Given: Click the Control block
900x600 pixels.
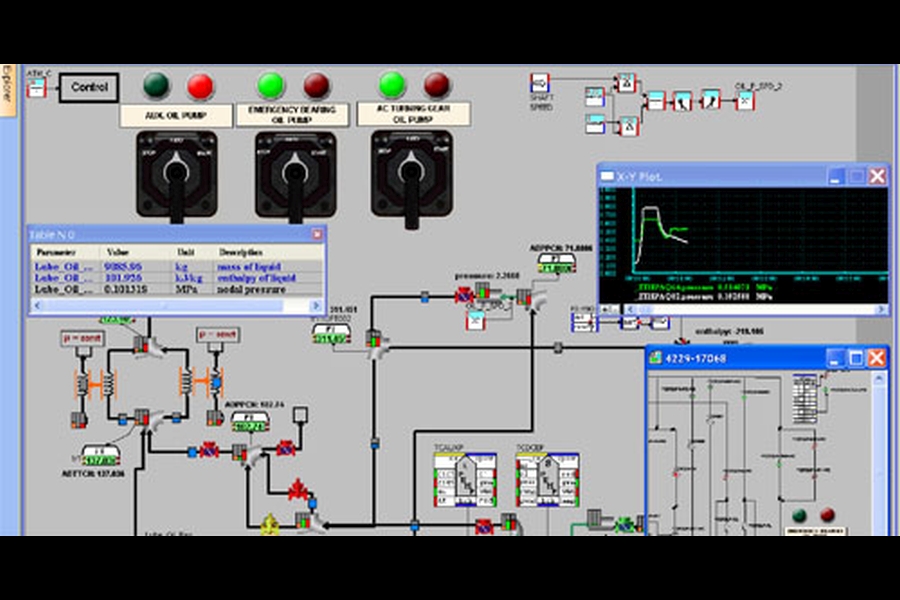Looking at the screenshot, I should 89,87.
